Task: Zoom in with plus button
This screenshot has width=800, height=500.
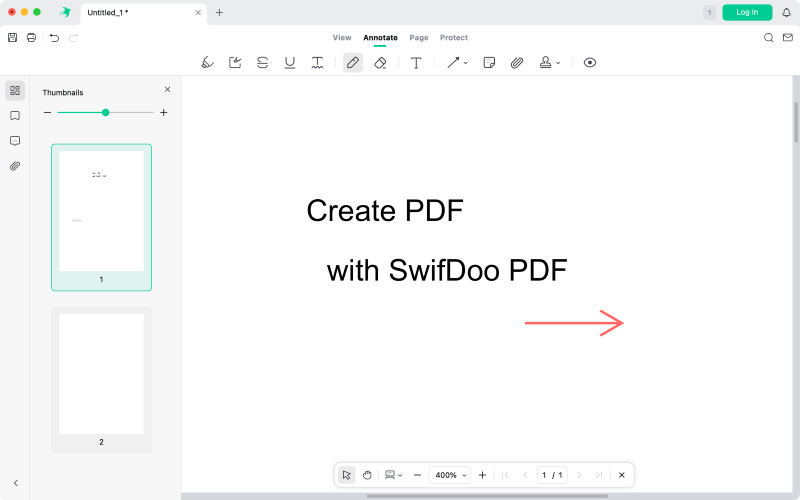Action: pos(482,475)
